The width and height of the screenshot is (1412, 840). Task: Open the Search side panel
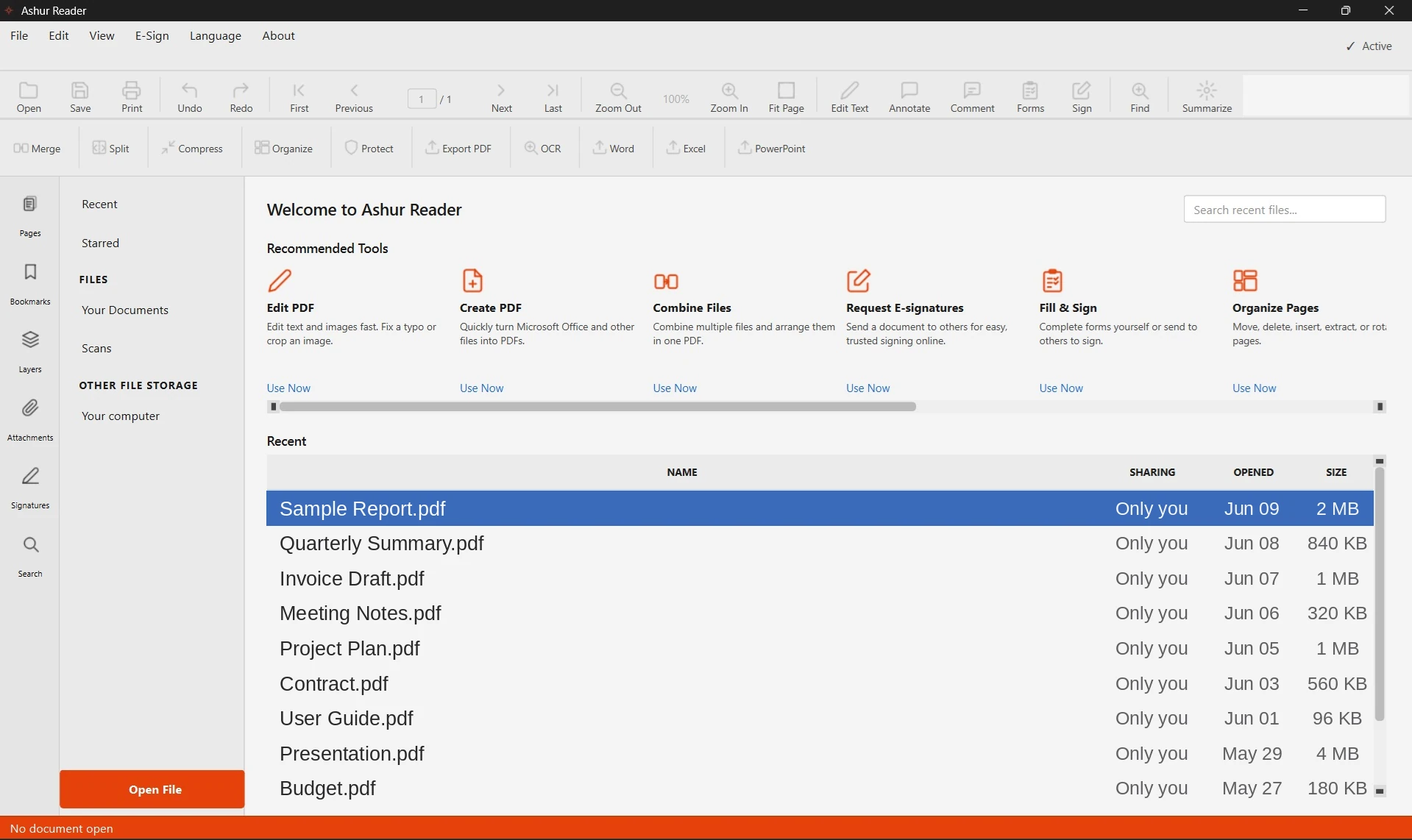point(30,557)
